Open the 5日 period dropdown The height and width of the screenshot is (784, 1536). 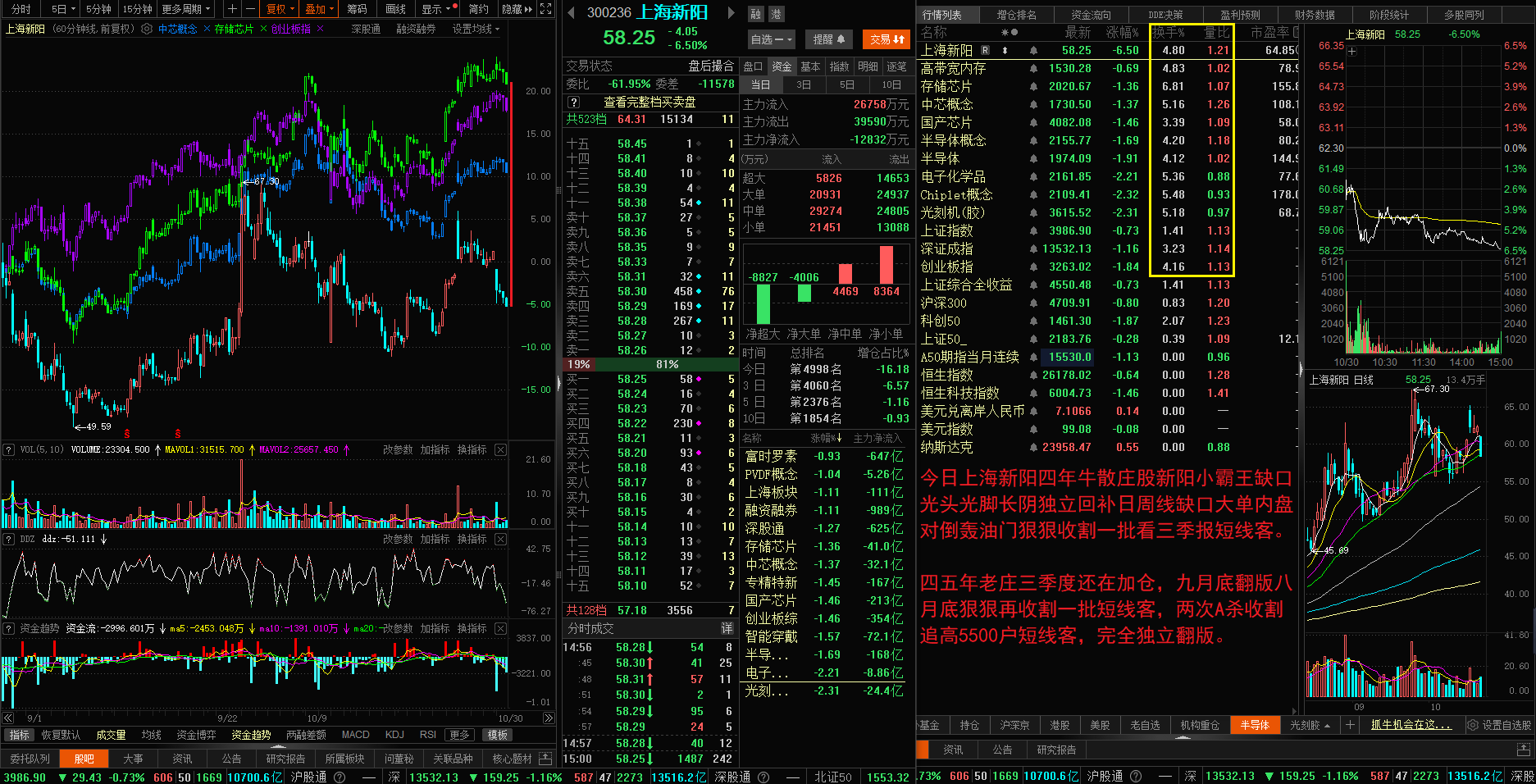tap(62, 9)
